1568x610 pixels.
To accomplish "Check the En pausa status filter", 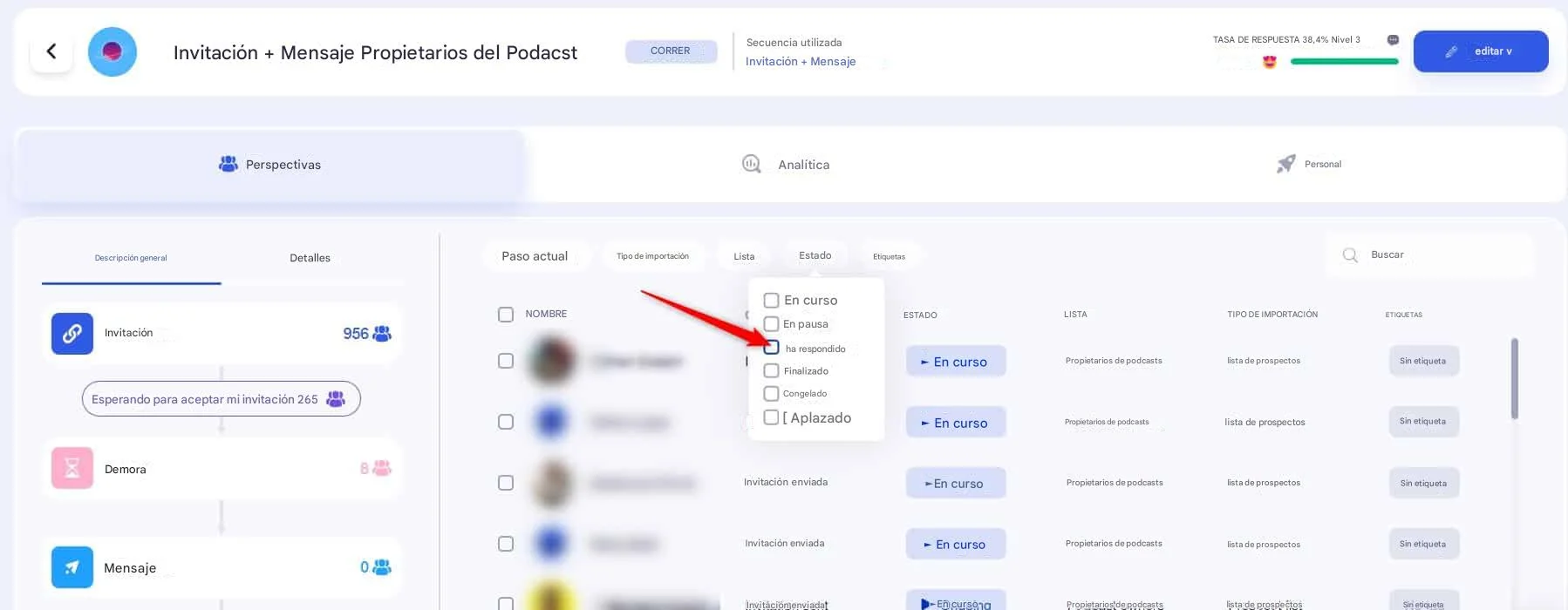I will [771, 323].
